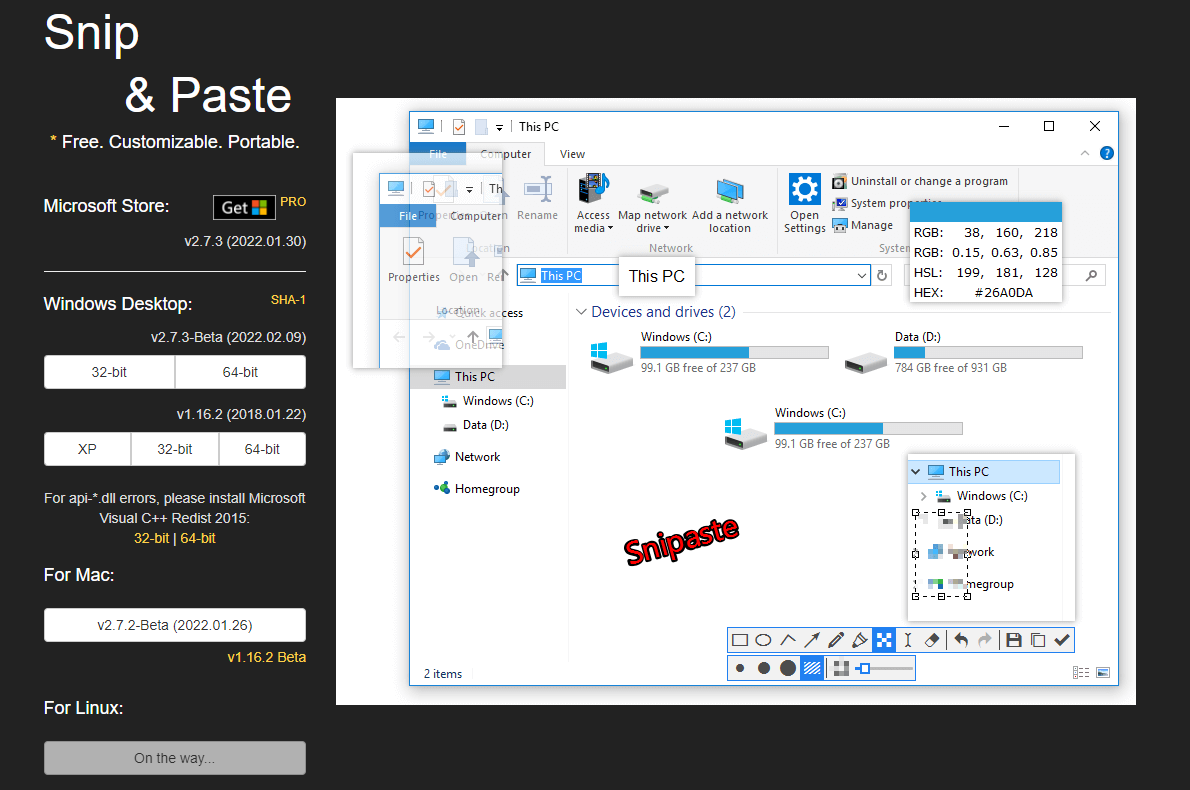Download 64-bit build of v2.7.3-Beta
This screenshot has height=790, width=1190.
241,372
